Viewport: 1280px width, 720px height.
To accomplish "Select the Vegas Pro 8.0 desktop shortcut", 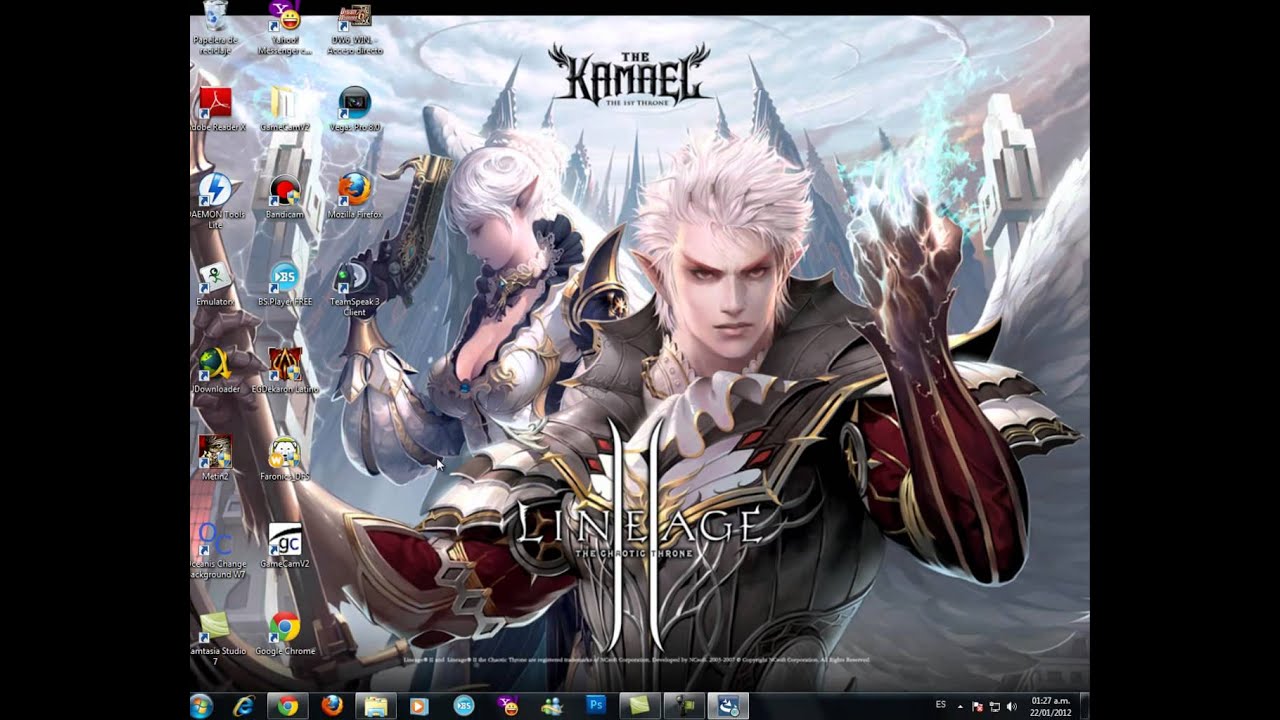I will (x=354, y=109).
